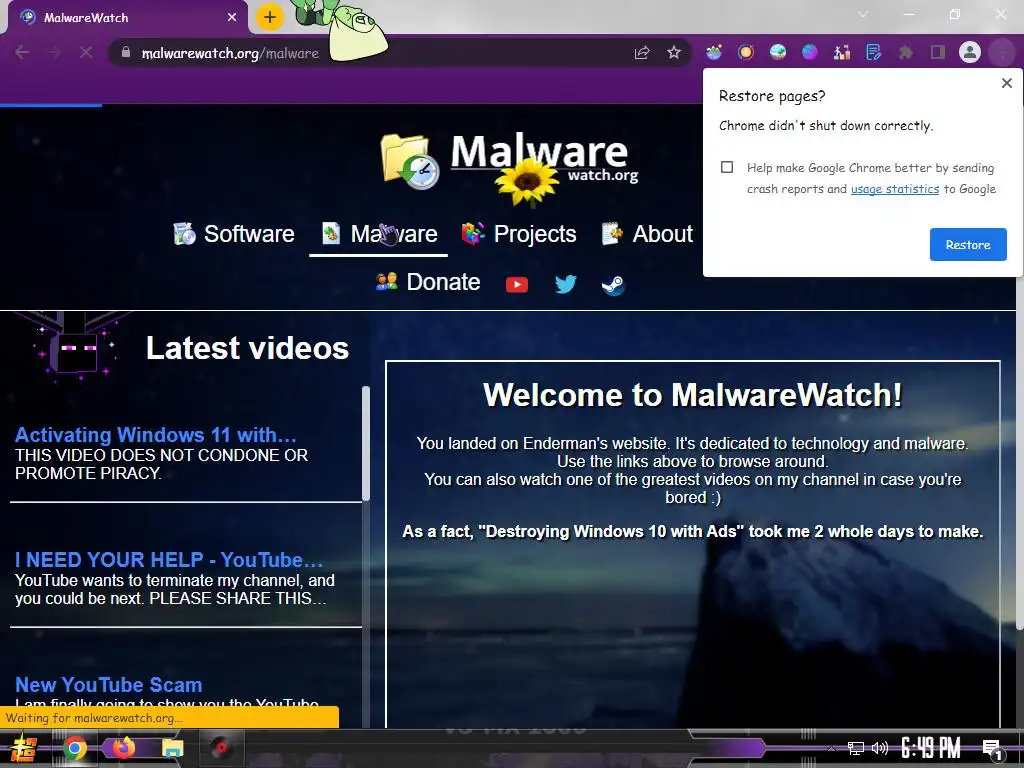Open the Start menu button

click(x=23, y=748)
